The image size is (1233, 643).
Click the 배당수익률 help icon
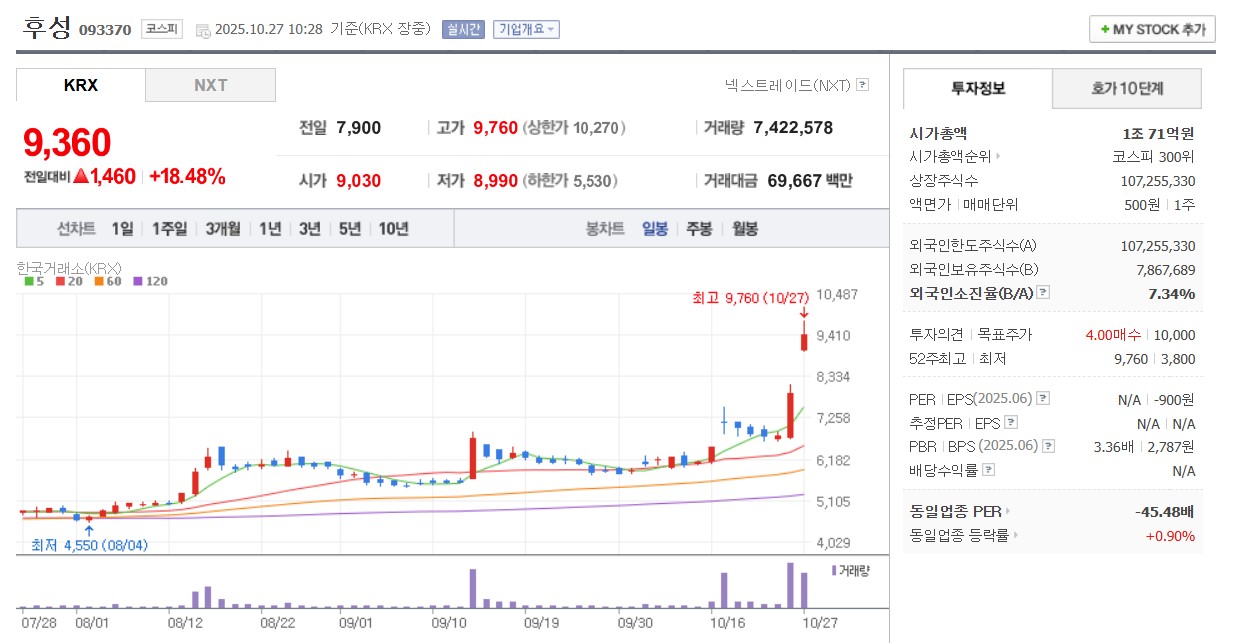[988, 468]
